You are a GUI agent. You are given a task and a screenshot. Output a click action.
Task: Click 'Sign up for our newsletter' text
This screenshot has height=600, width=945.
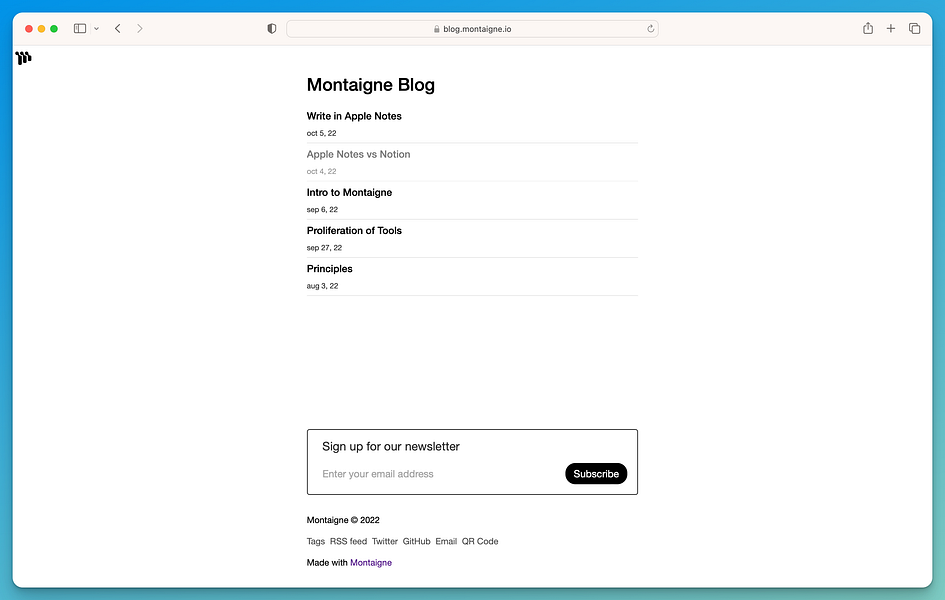(391, 446)
